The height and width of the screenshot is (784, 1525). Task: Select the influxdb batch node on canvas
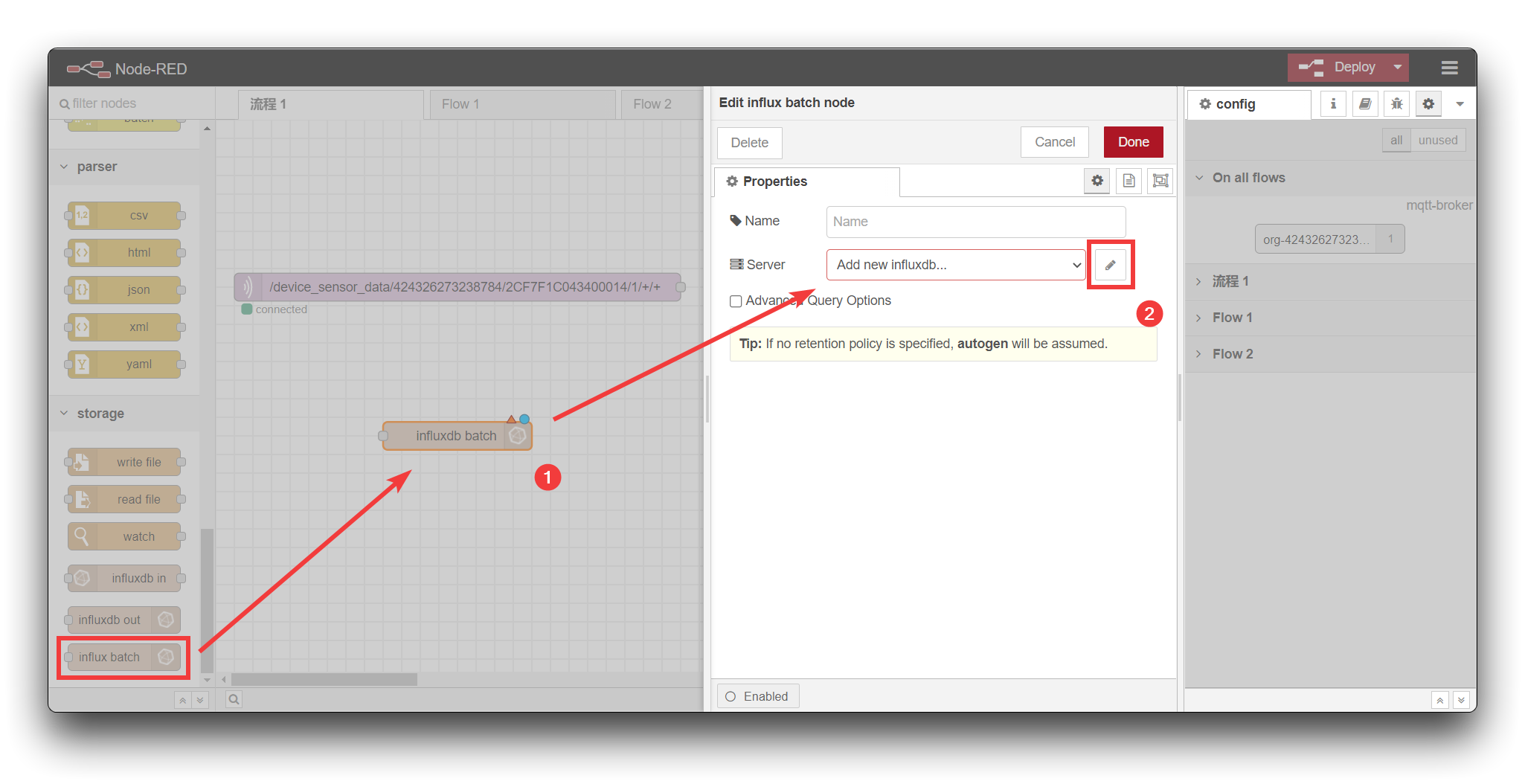457,436
